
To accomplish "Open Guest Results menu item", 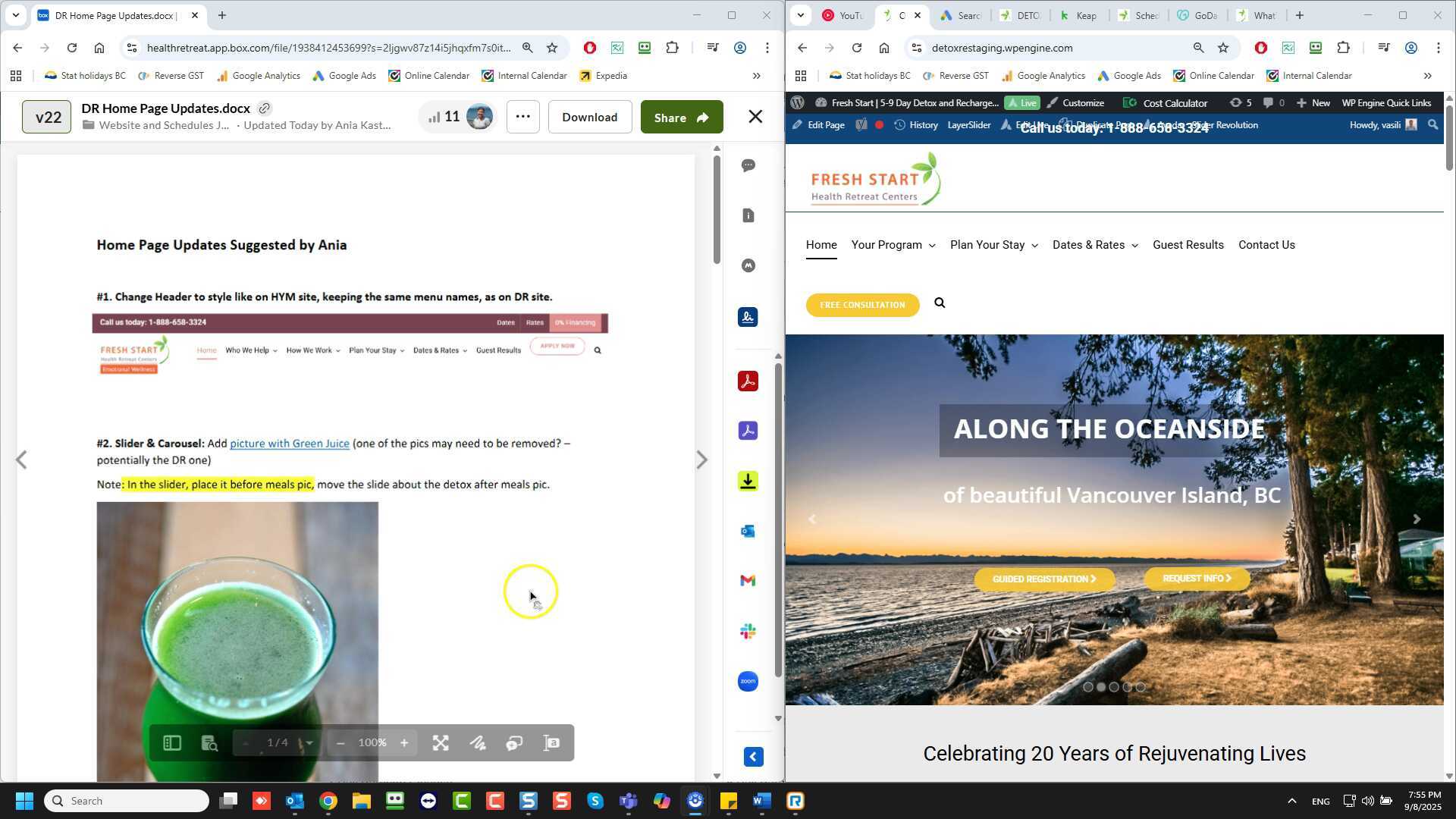I will 1188,245.
